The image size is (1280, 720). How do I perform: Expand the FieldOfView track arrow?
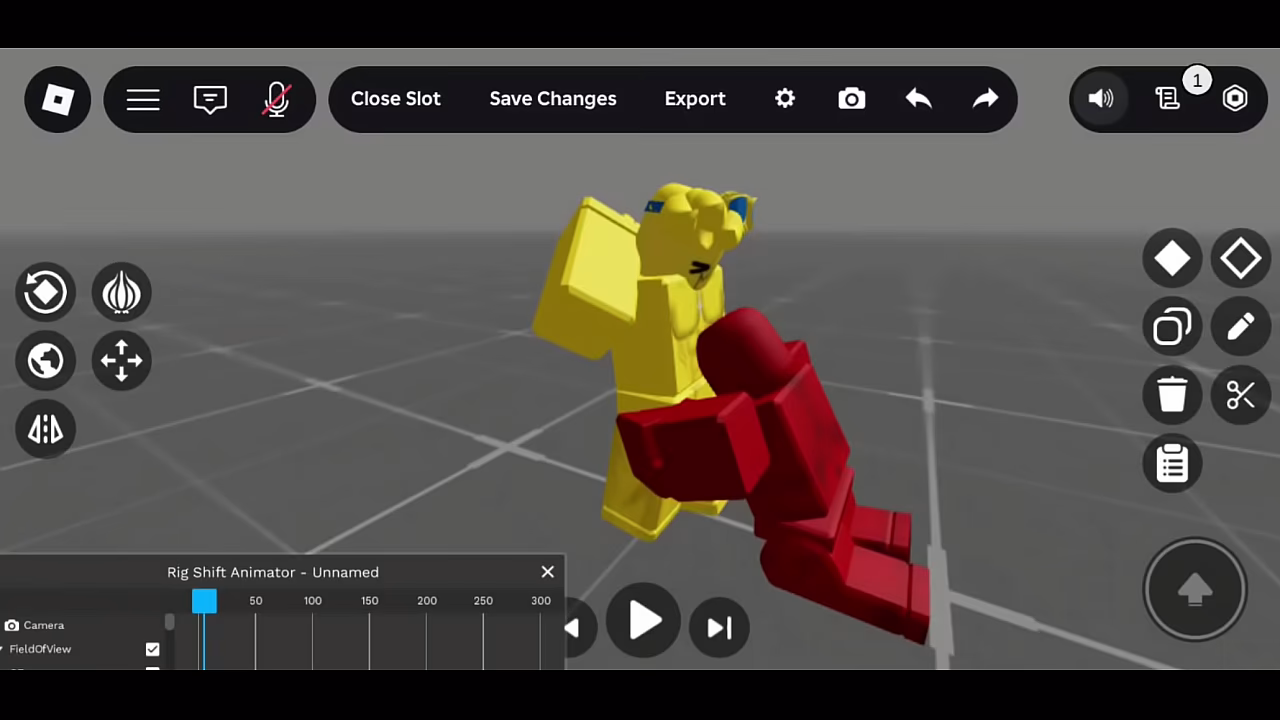coord(3,649)
